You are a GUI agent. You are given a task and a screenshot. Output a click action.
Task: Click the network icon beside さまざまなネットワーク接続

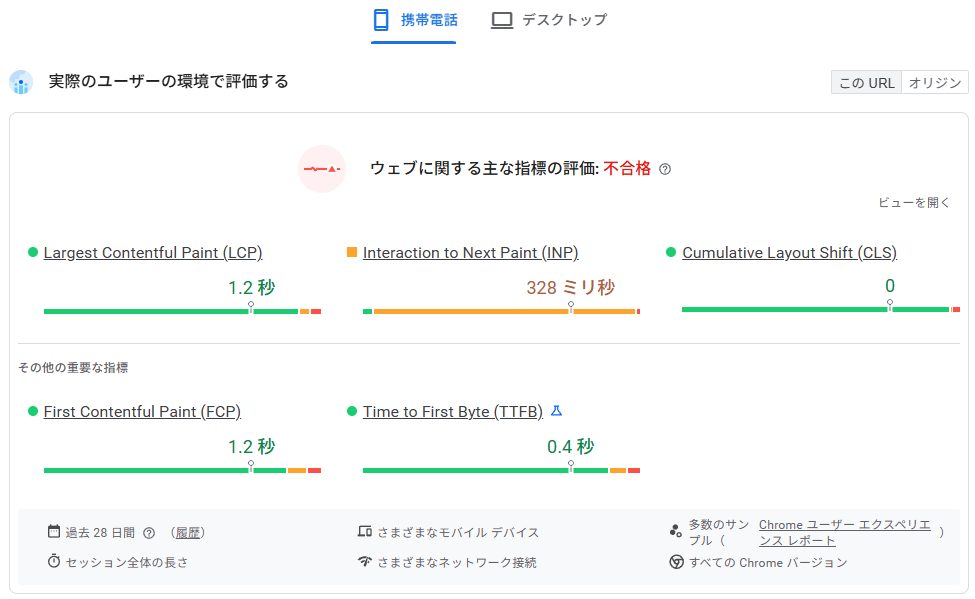[364, 562]
